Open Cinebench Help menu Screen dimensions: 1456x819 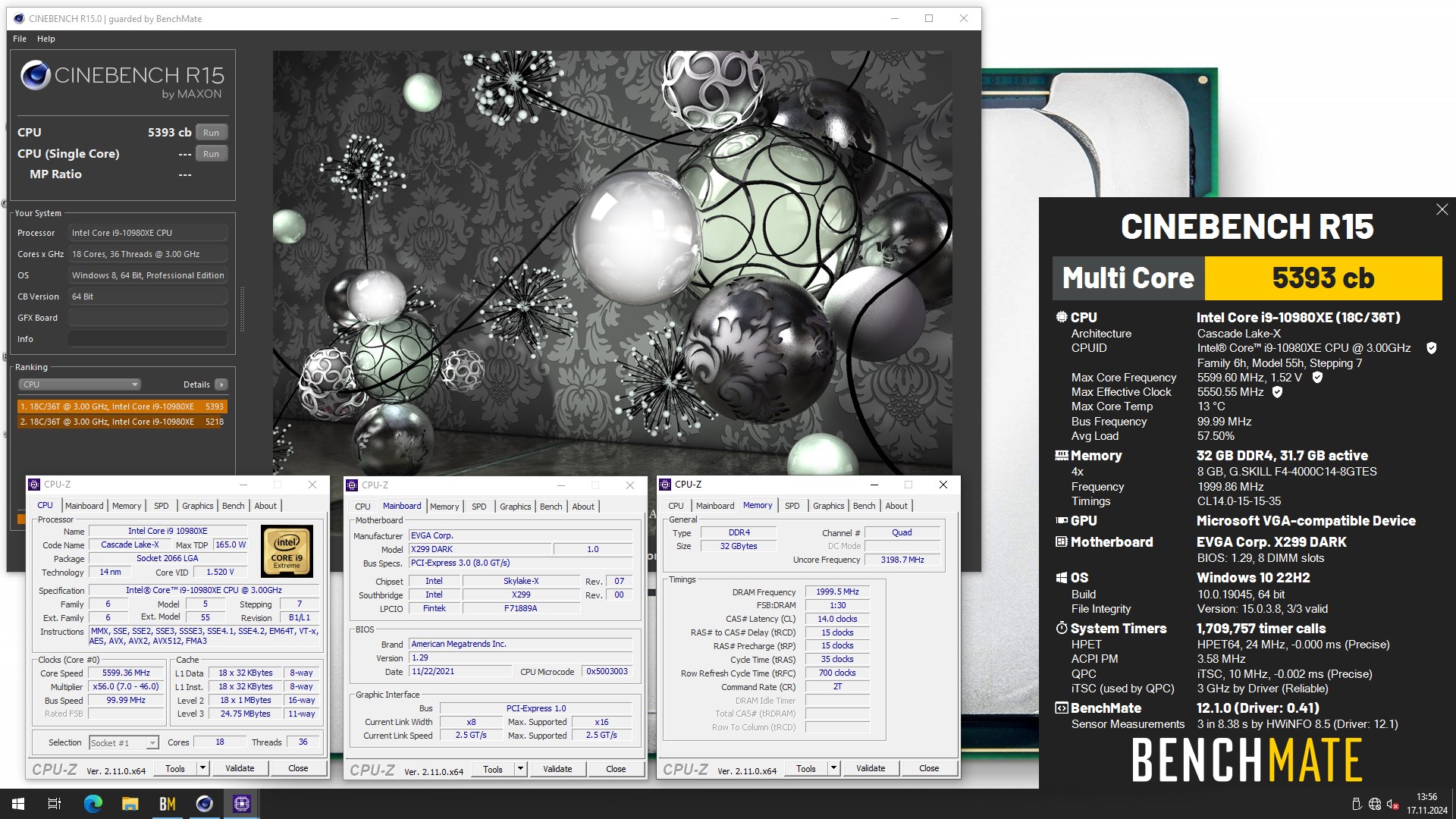pyautogui.click(x=46, y=39)
